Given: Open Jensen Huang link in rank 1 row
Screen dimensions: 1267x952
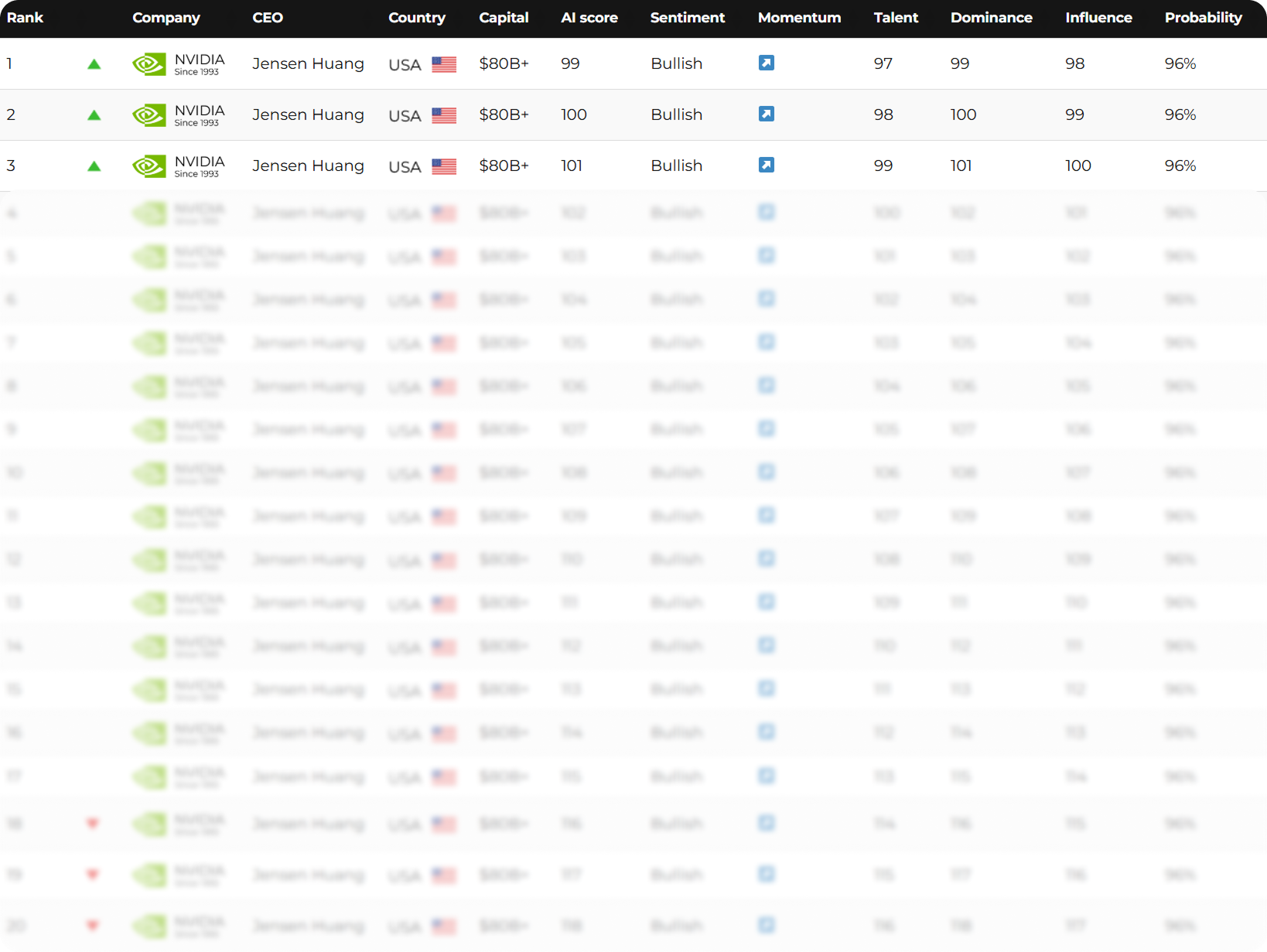Looking at the screenshot, I should point(308,63).
